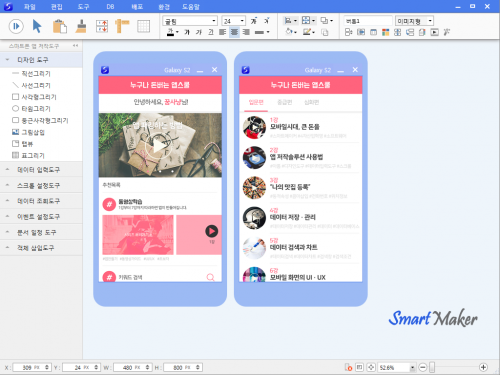Viewport: 500px width, 375px height.
Task: Click the zoom slider handle
Action: point(432,367)
